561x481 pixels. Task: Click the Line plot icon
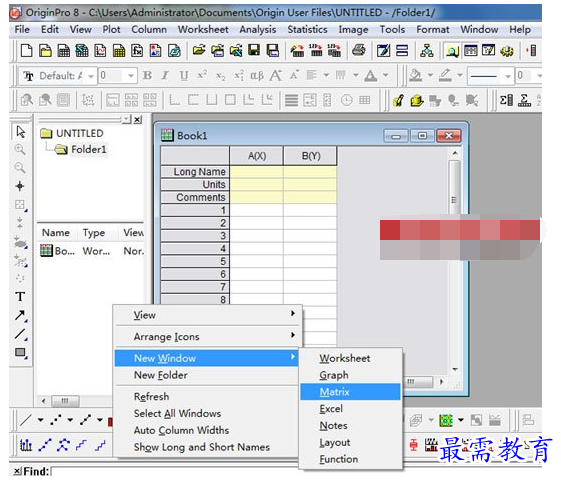(x=26, y=420)
